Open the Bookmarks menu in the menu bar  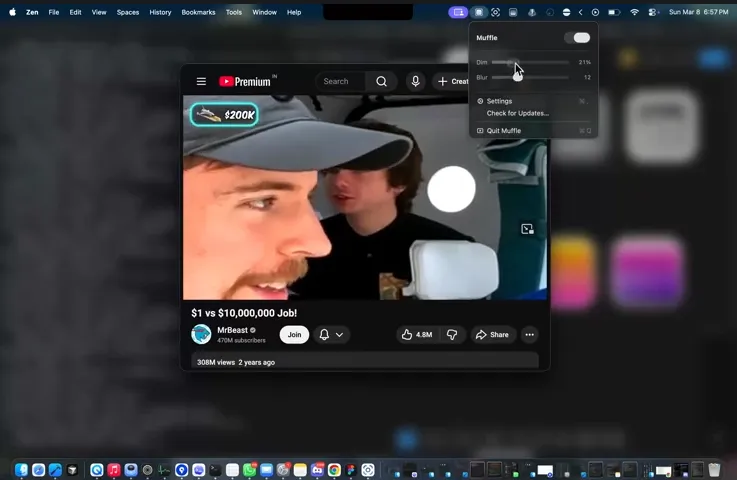click(x=197, y=12)
